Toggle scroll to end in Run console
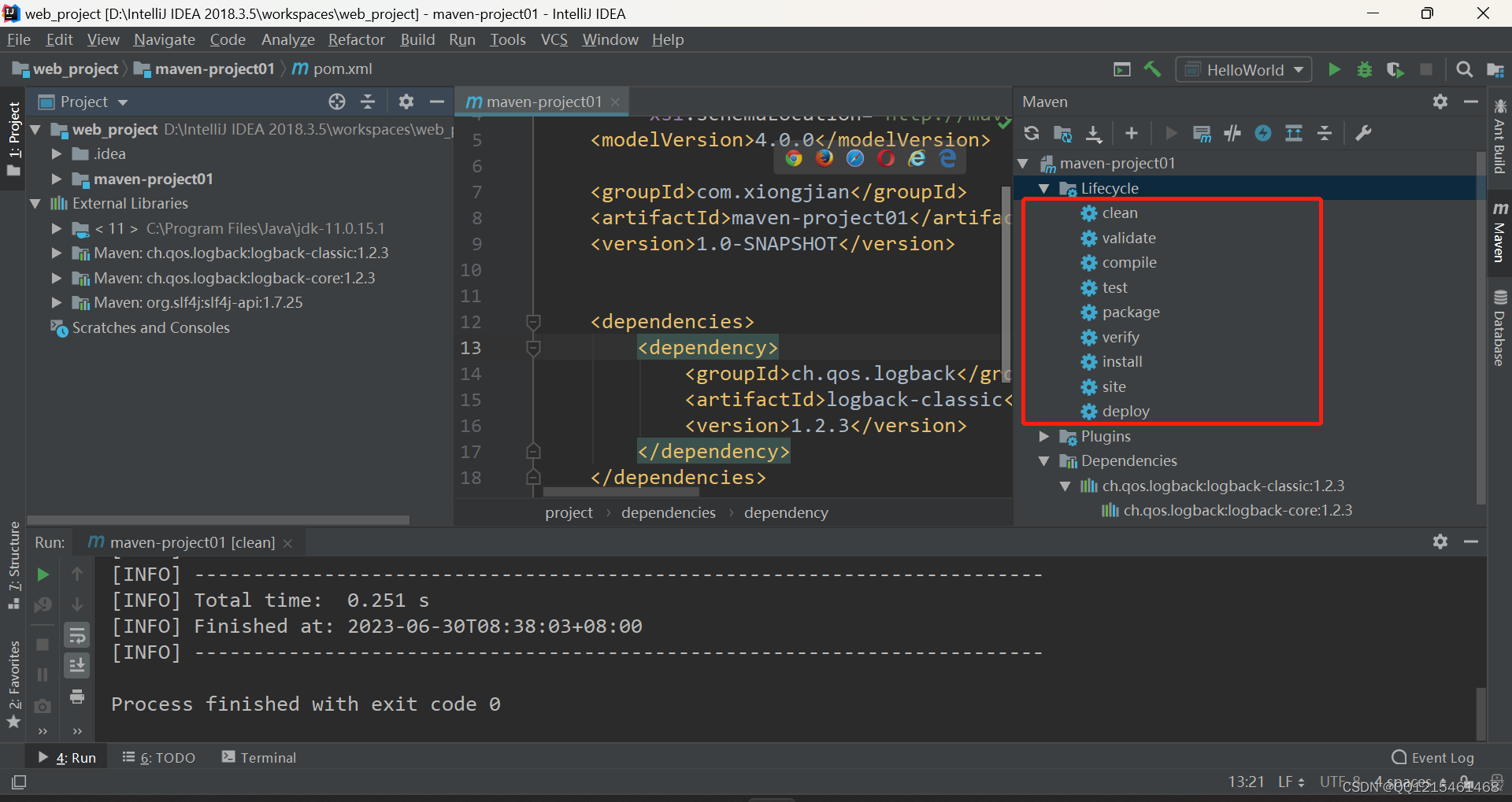This screenshot has height=802, width=1512. click(77, 666)
